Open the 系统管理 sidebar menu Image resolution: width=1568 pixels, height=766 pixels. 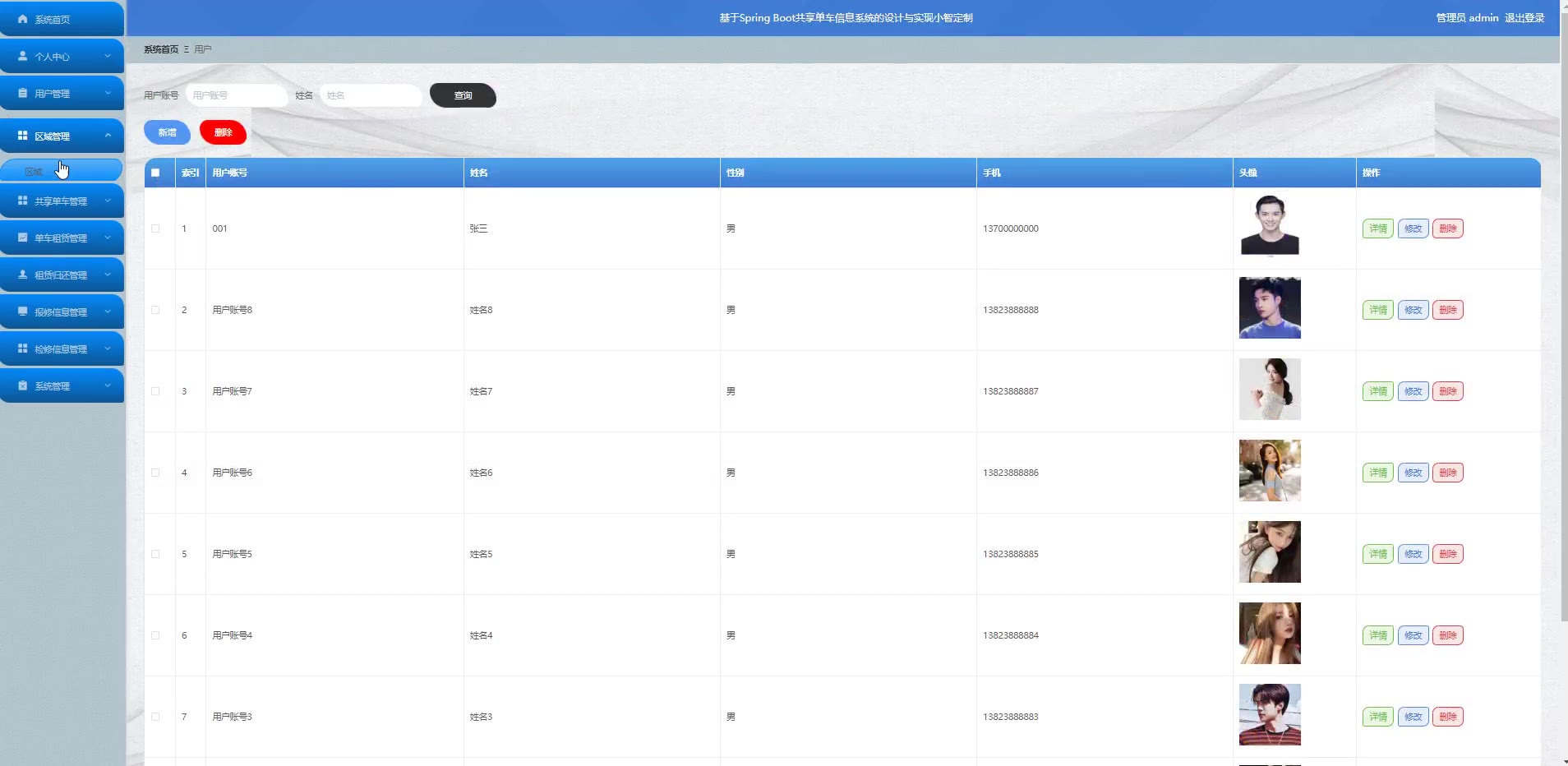[x=62, y=385]
